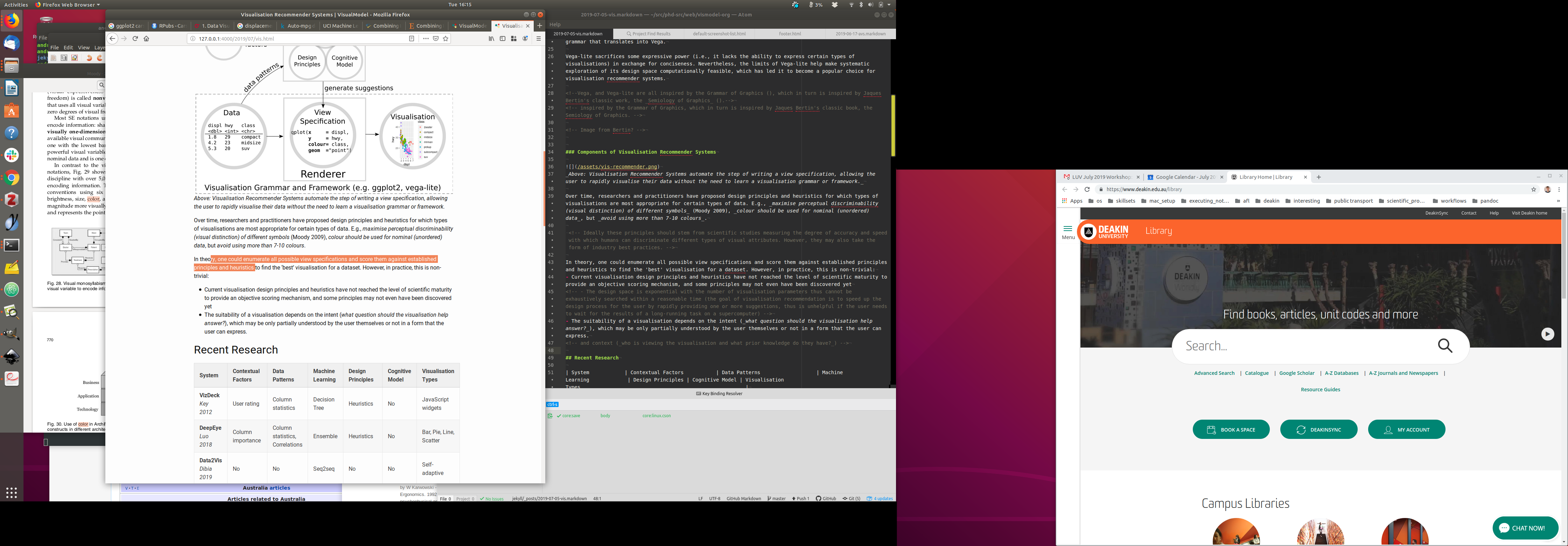This screenshot has width=1568, height=546.
Task: Switch to footer.html tab in Atom
Action: (790, 34)
